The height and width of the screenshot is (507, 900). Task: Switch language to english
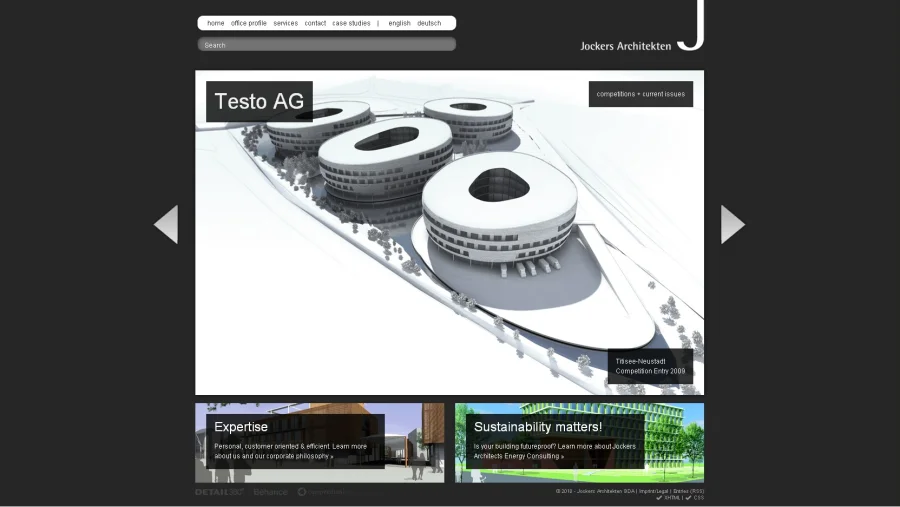(x=399, y=23)
